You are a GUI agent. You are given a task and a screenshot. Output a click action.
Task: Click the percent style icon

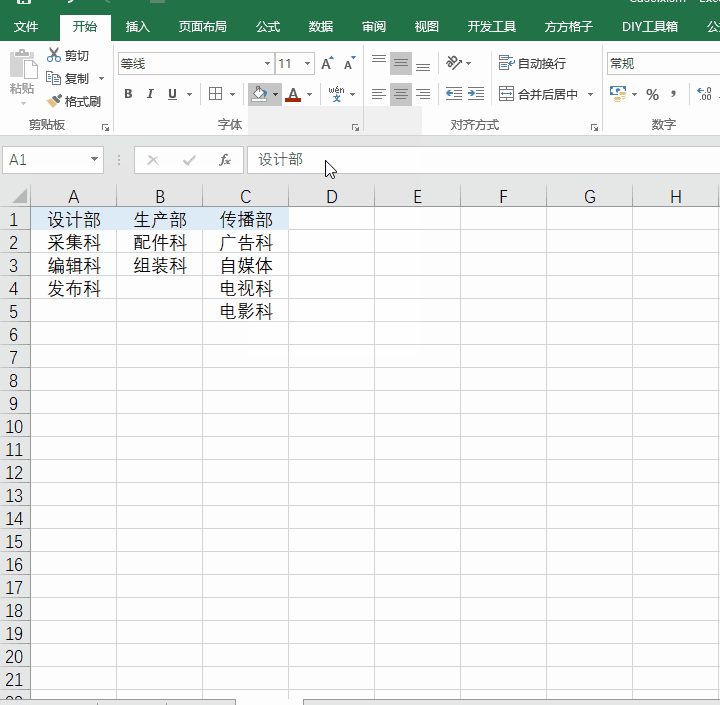[652, 95]
